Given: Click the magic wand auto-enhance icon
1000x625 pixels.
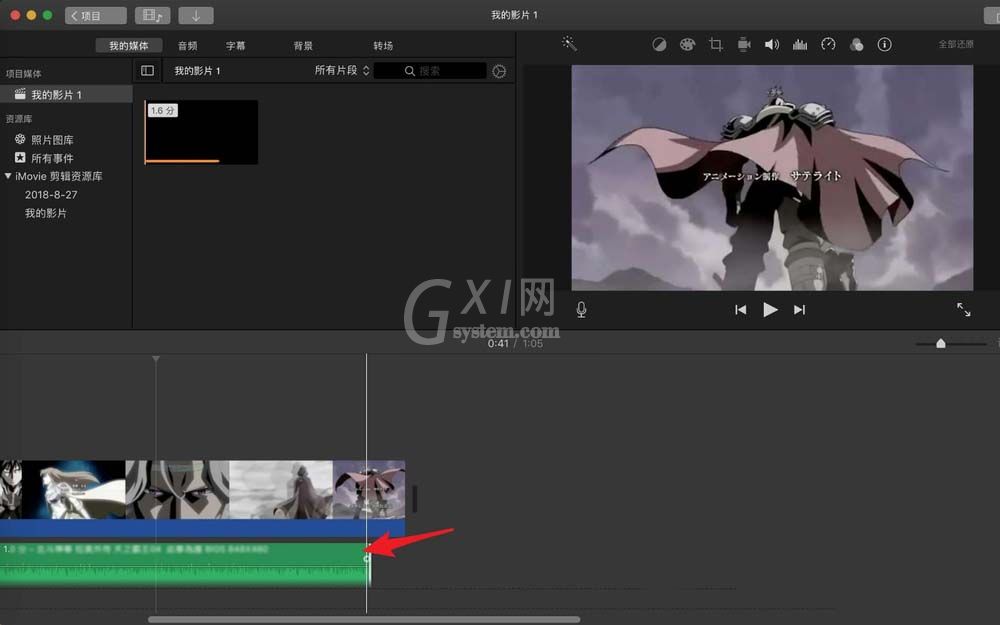Looking at the screenshot, I should point(569,44).
